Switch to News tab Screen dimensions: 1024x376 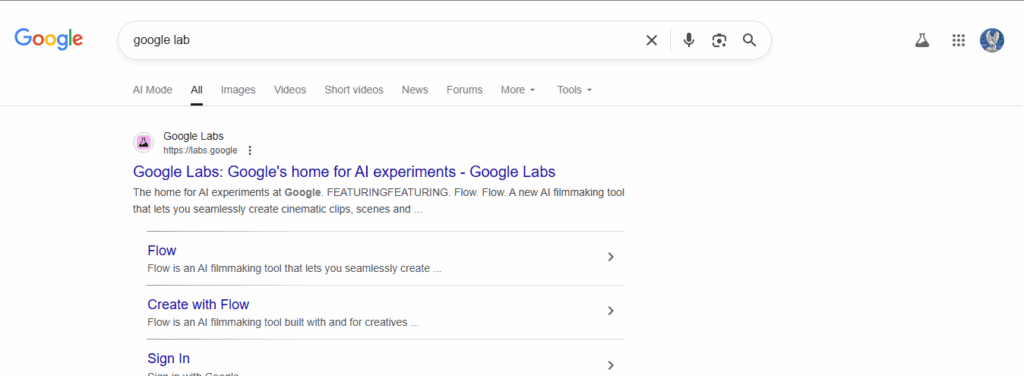pos(415,90)
